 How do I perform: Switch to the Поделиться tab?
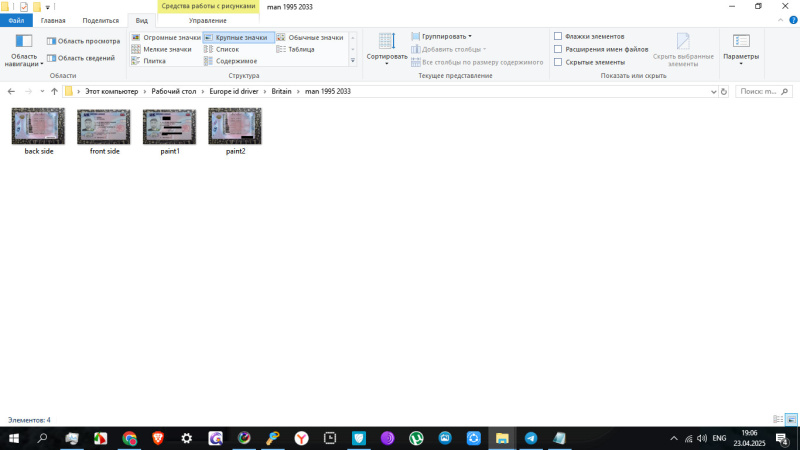[100, 20]
